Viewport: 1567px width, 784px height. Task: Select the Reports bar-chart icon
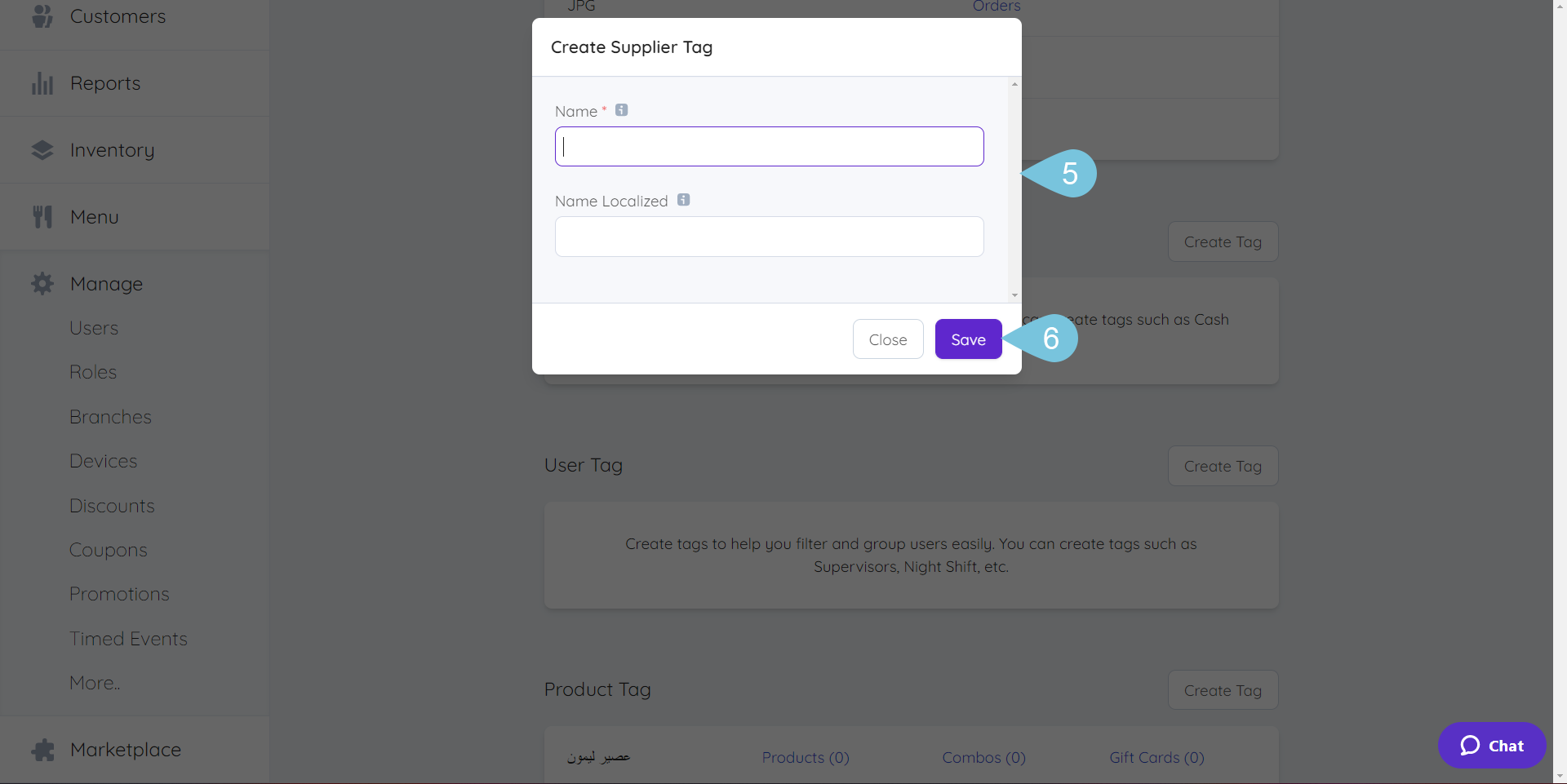pos(42,82)
